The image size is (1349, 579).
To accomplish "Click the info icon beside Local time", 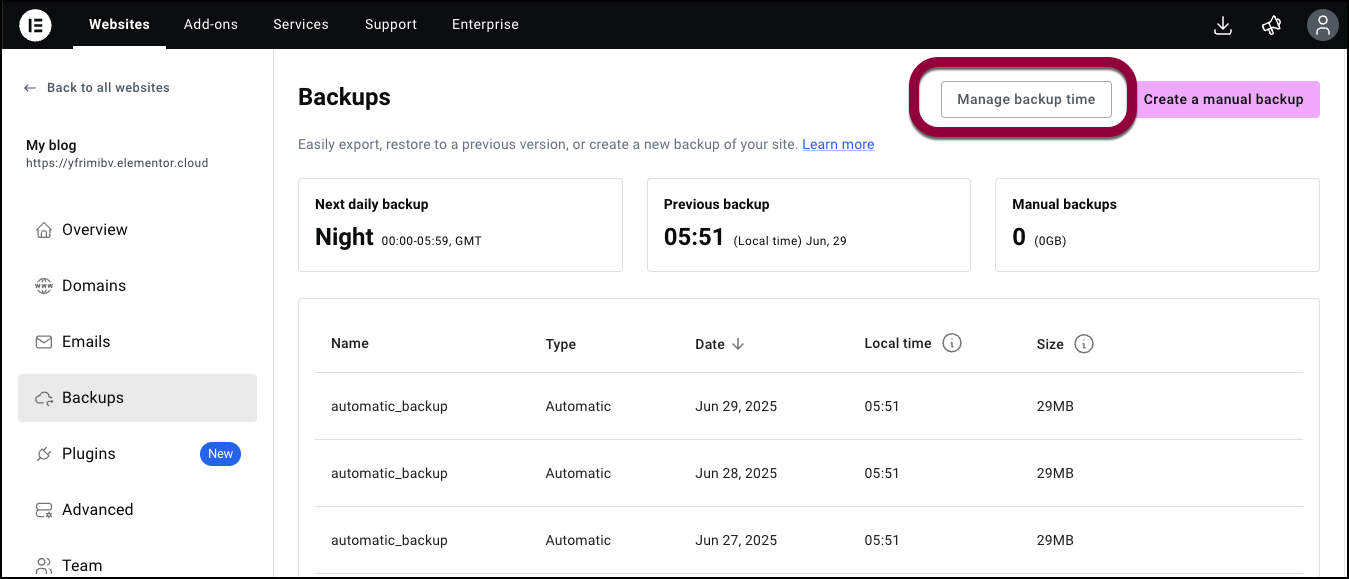I will [x=952, y=343].
